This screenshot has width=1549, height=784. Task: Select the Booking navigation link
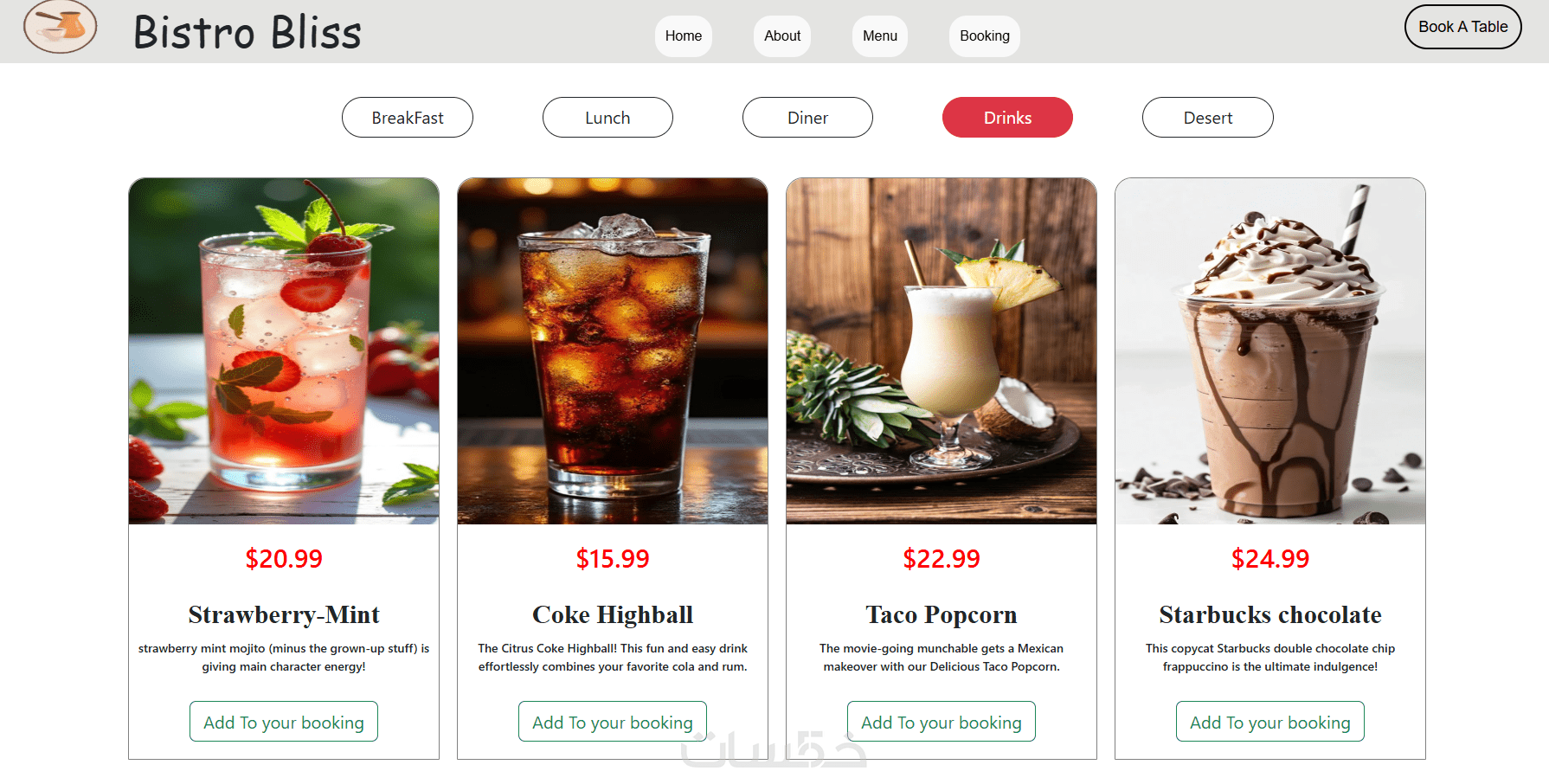(x=985, y=36)
